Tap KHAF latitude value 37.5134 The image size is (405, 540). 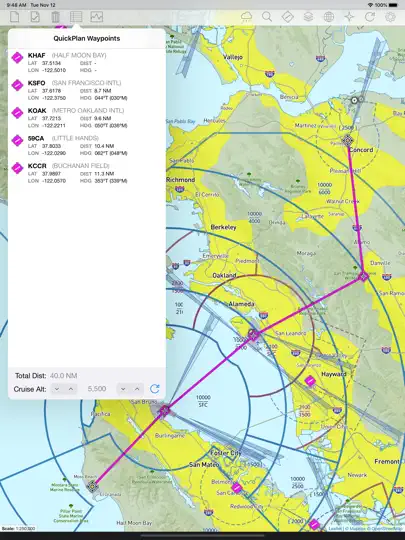[51, 63]
